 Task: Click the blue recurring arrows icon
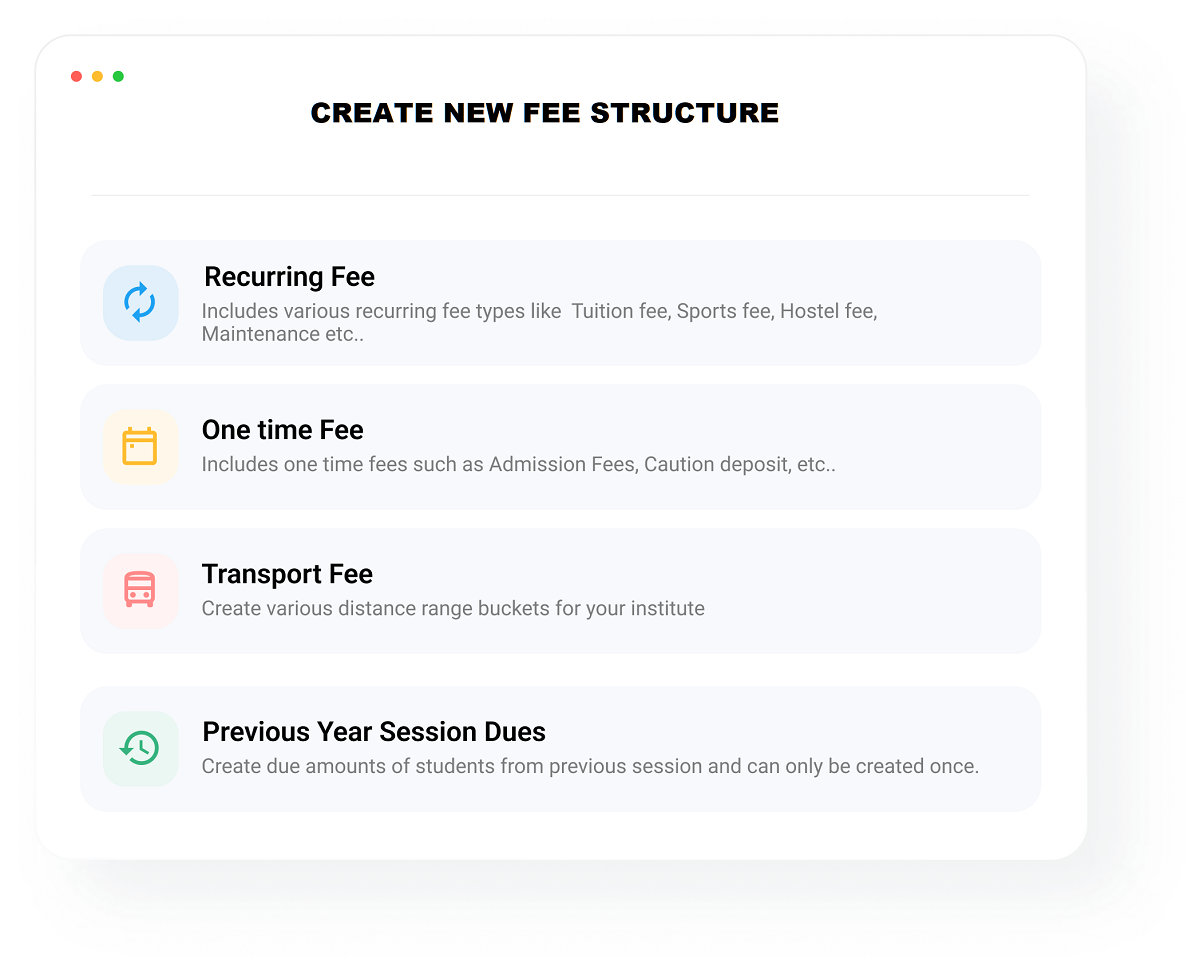coord(140,302)
